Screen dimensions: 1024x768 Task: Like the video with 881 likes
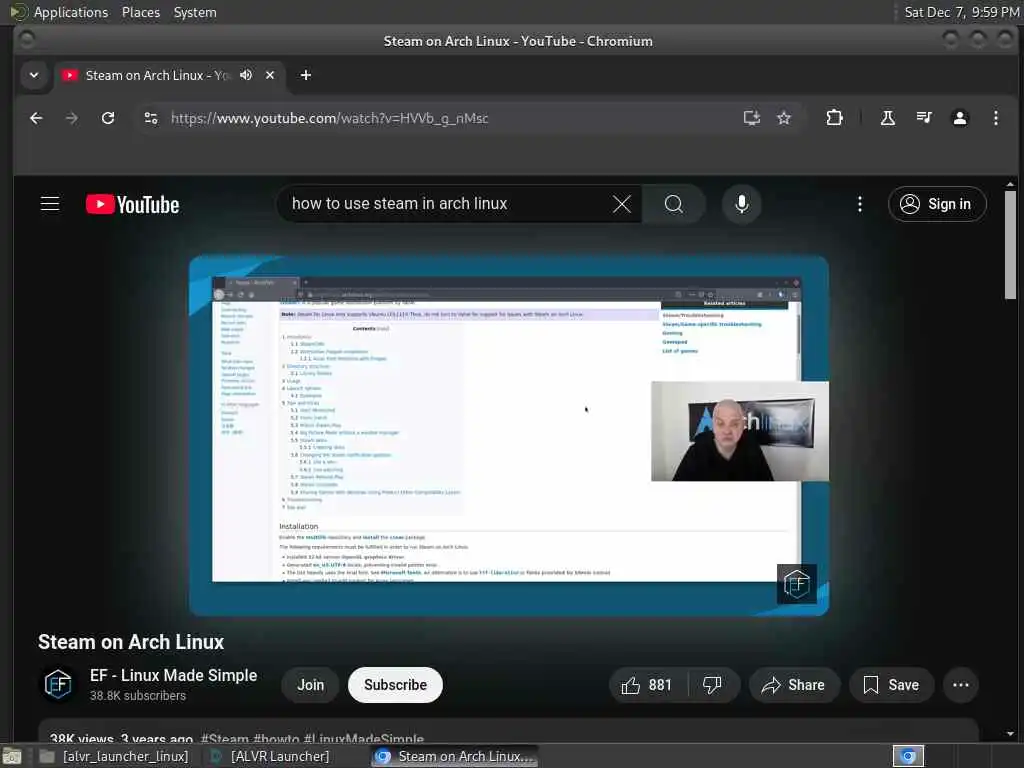click(648, 684)
